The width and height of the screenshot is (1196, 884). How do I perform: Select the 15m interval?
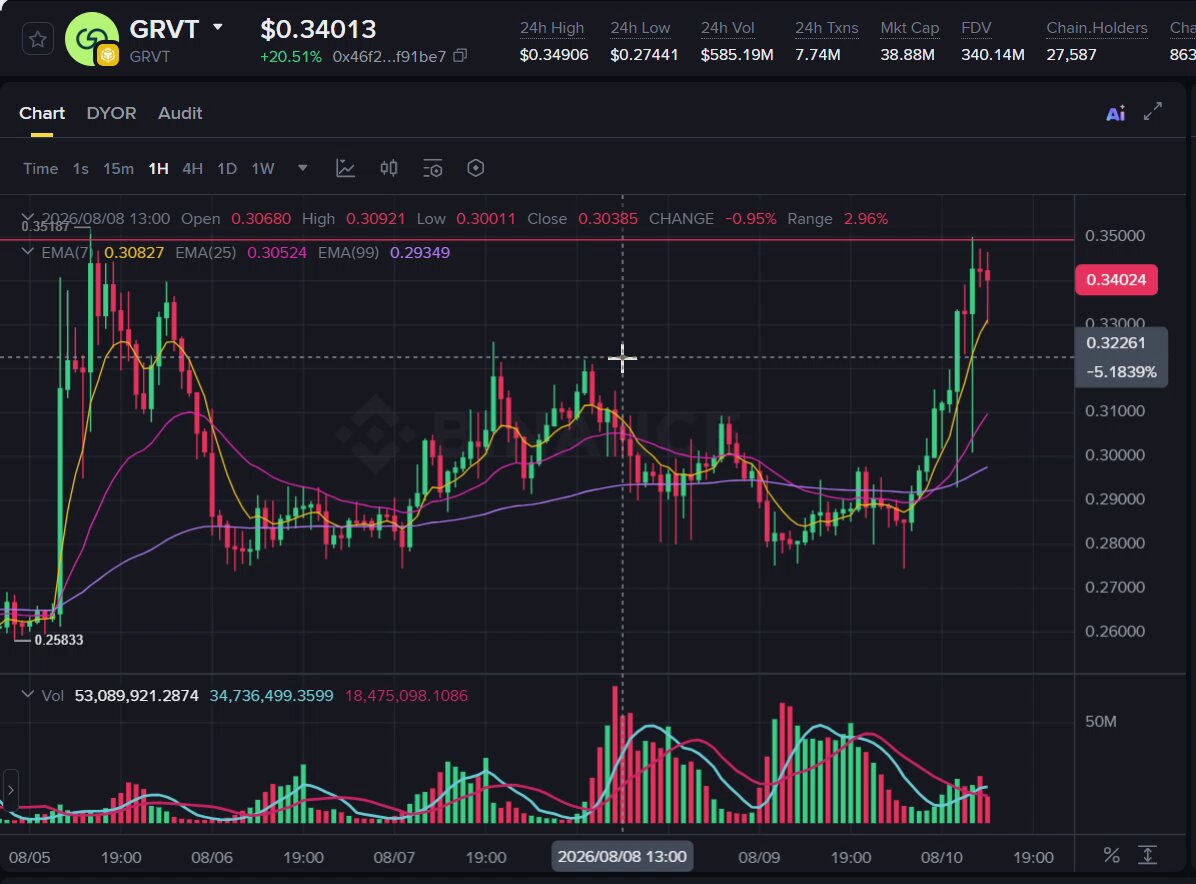(x=118, y=169)
